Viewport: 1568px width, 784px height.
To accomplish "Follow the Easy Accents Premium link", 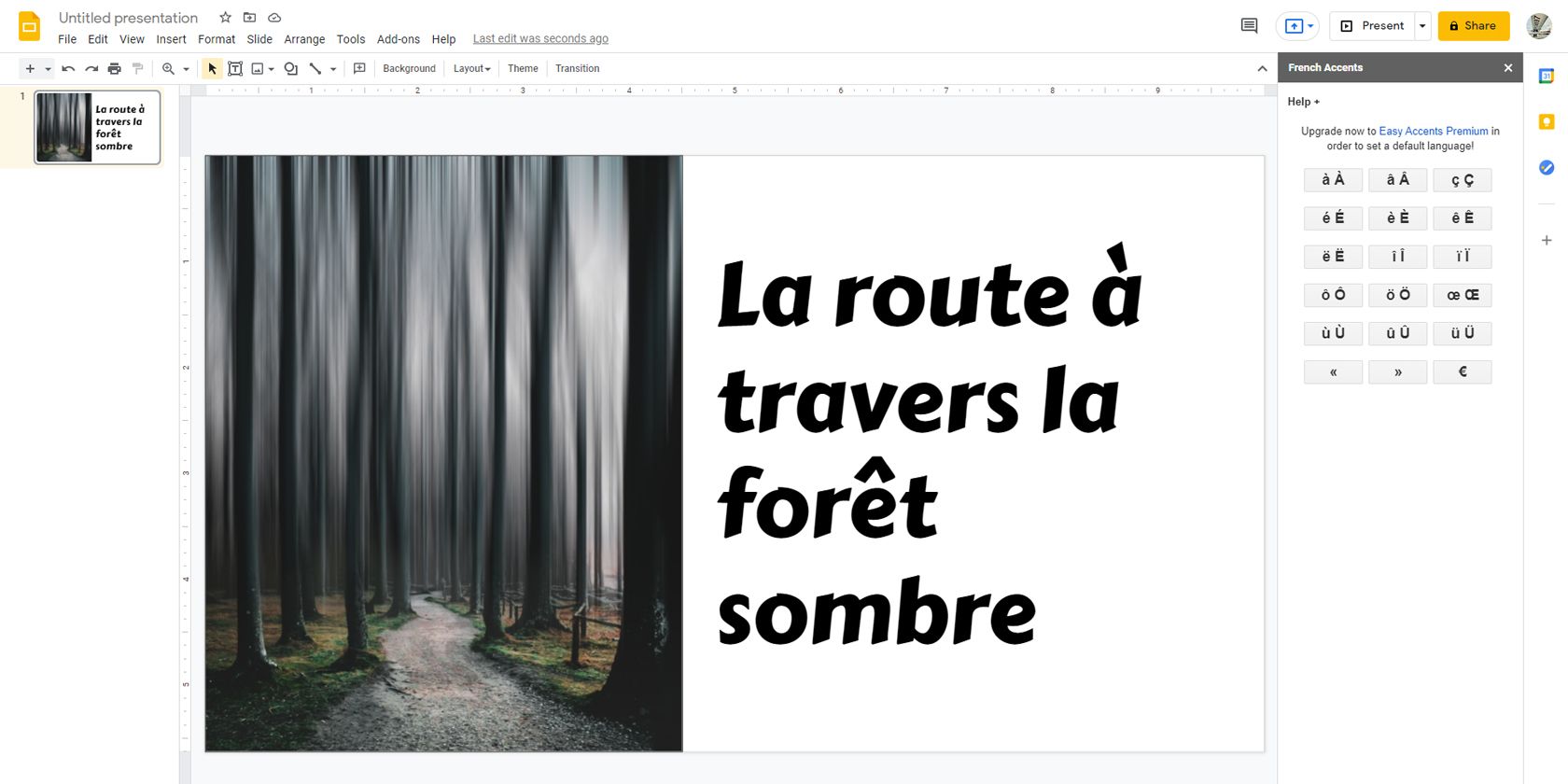I will (1433, 132).
